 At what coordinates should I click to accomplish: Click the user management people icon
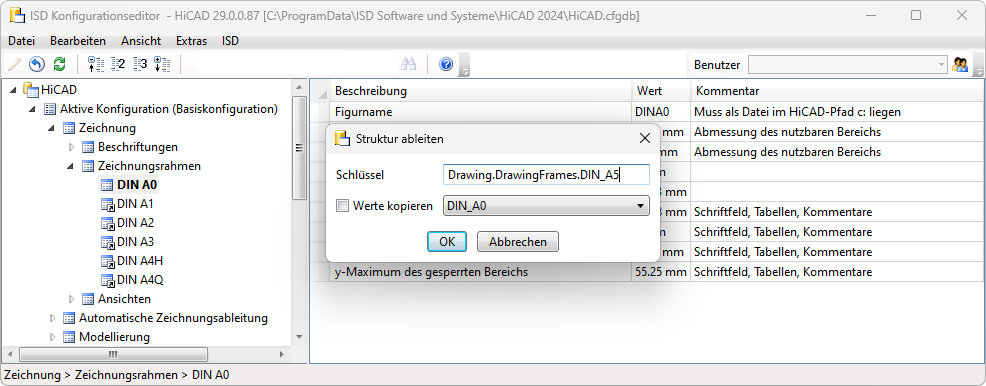point(960,64)
